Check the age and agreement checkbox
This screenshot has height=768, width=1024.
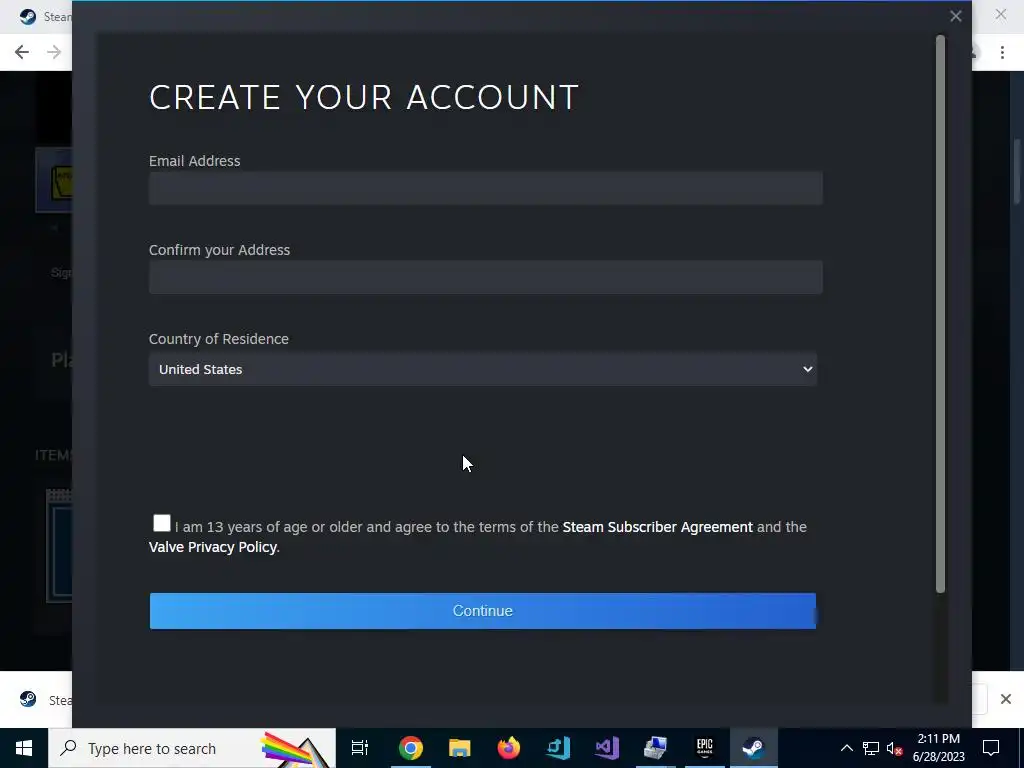(161, 523)
